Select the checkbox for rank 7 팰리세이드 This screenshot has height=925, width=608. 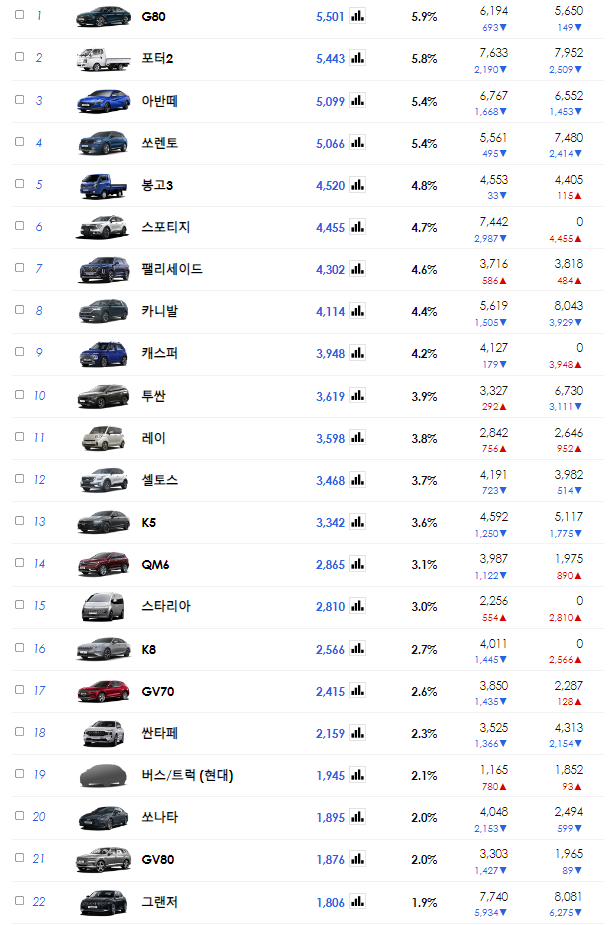[x=19, y=267]
